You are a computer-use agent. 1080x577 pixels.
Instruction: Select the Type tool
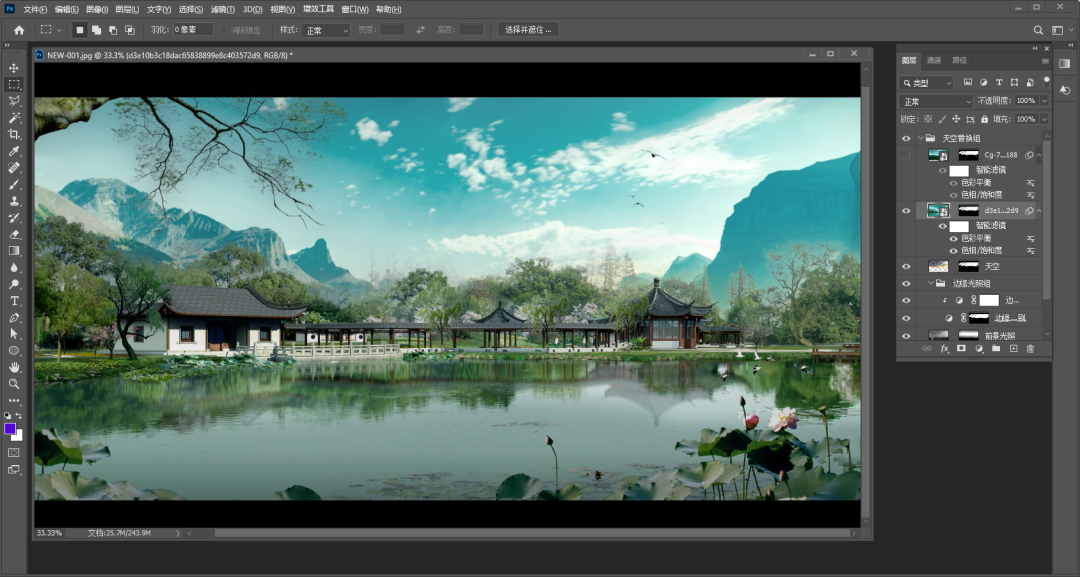click(x=14, y=301)
